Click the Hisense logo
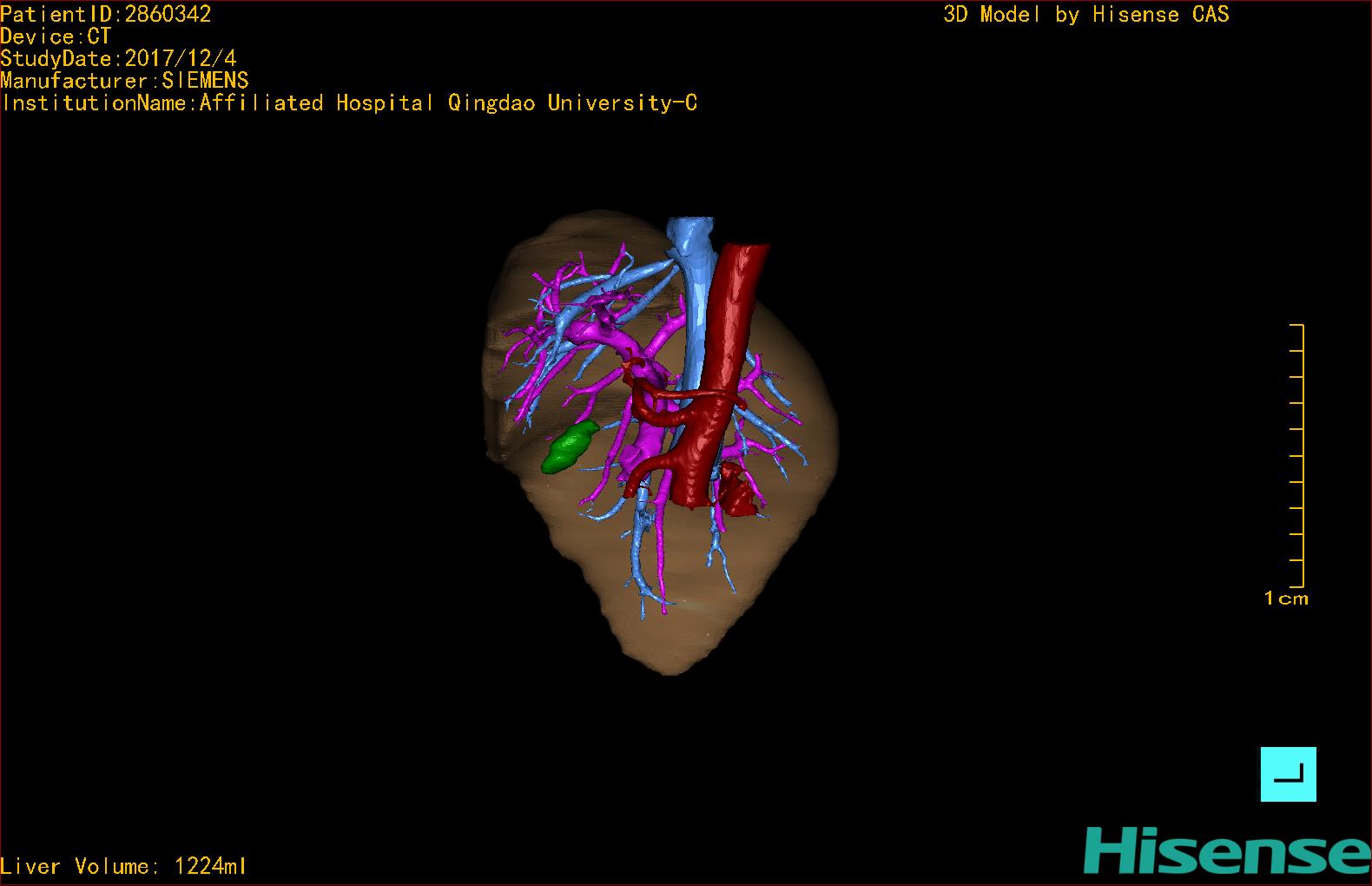This screenshot has height=886, width=1372. tap(1226, 850)
